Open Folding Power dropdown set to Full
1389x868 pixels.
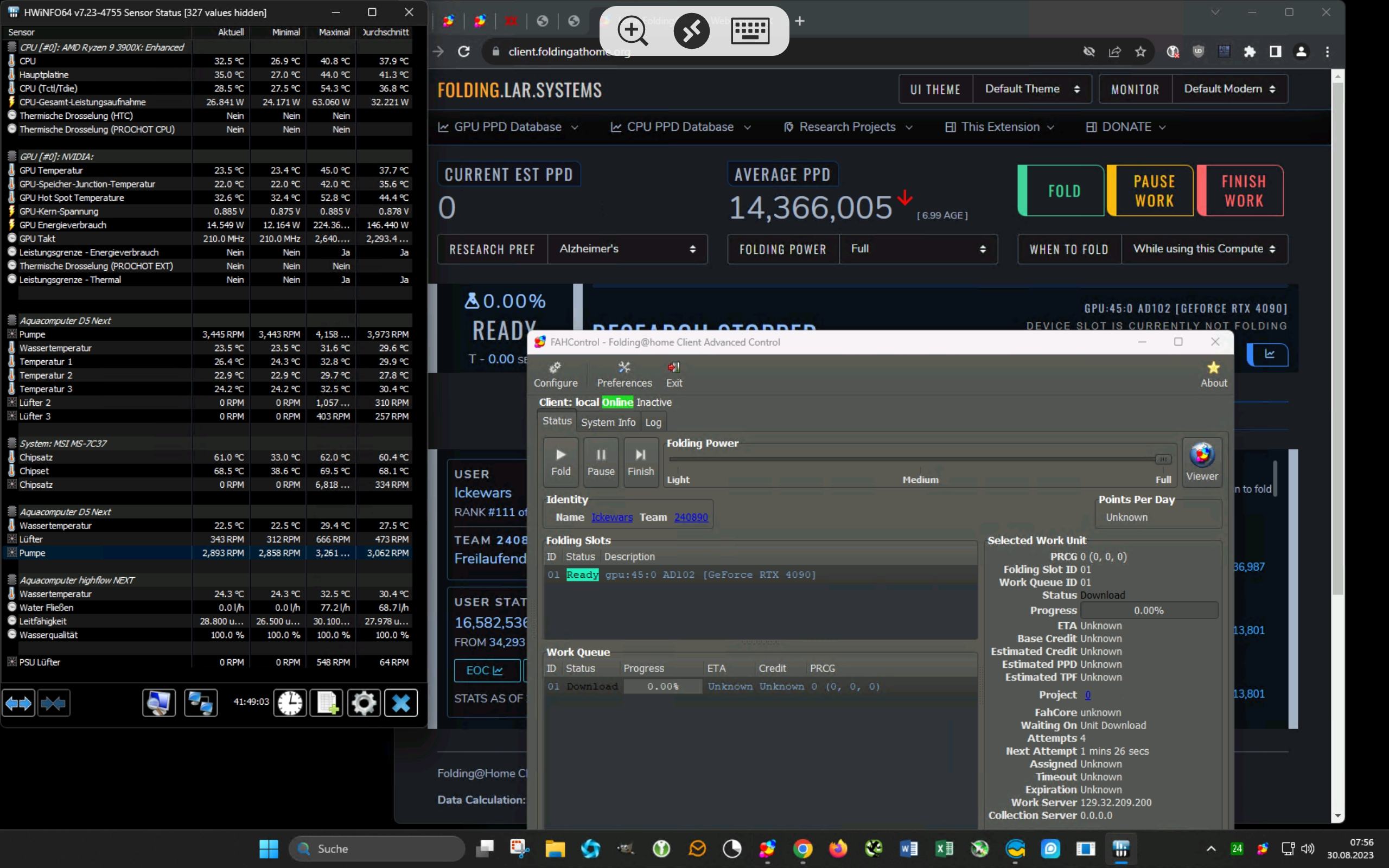pos(918,248)
